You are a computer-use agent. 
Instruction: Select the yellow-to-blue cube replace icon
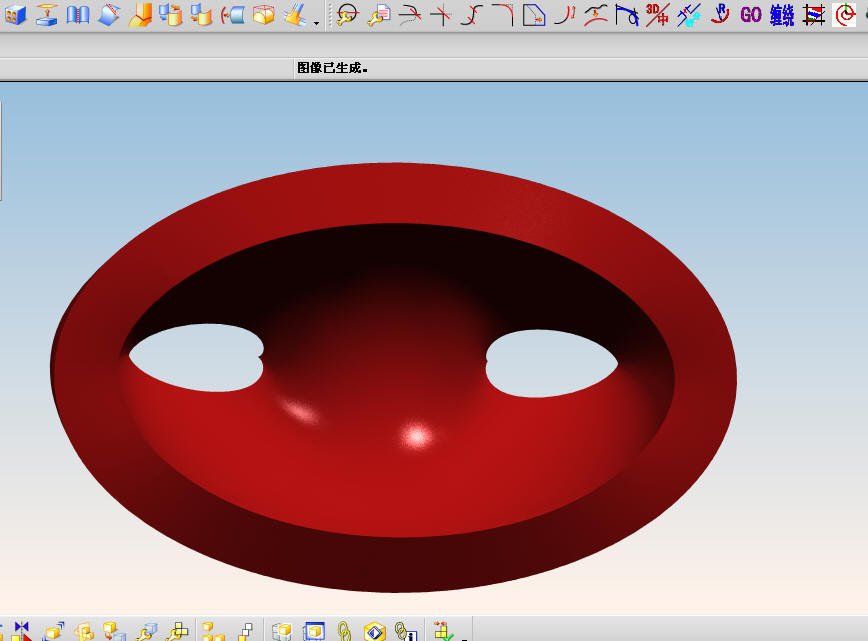click(115, 631)
